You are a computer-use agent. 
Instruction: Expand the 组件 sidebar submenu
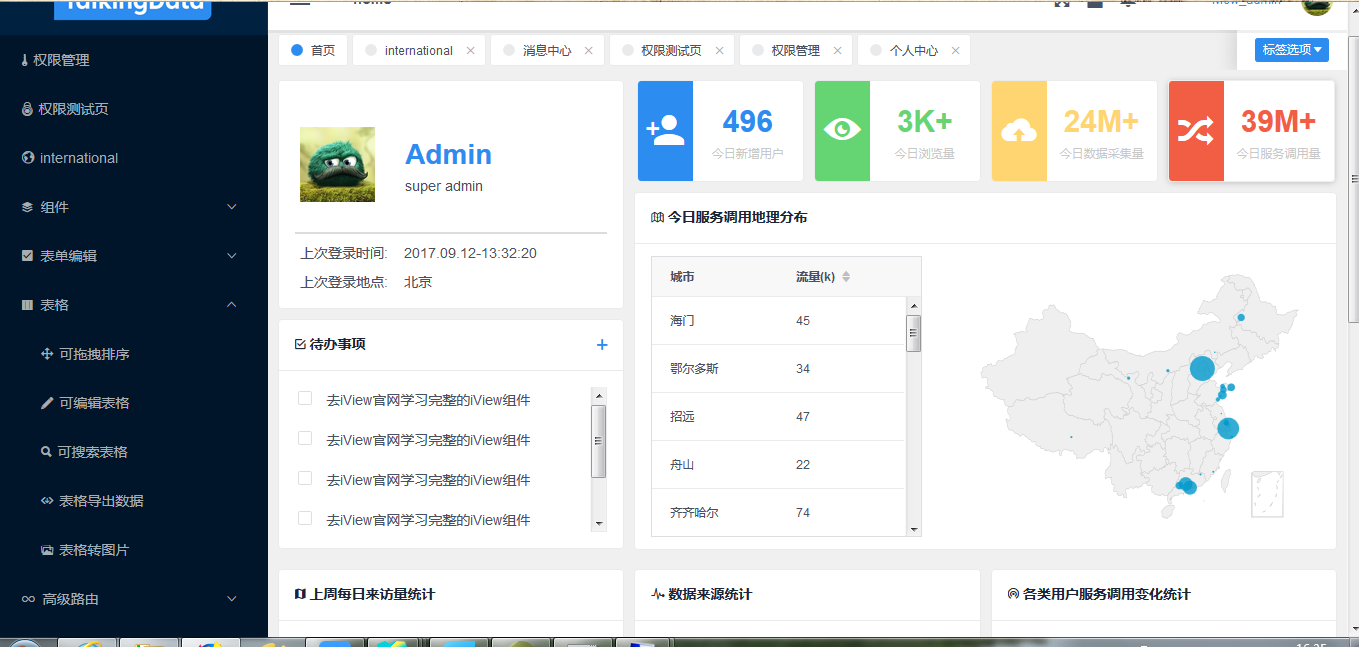tap(134, 207)
